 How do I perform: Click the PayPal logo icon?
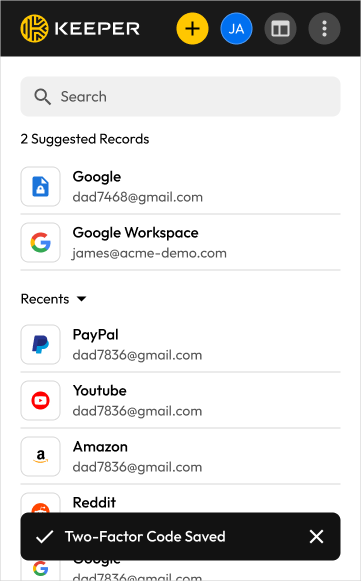(40, 345)
